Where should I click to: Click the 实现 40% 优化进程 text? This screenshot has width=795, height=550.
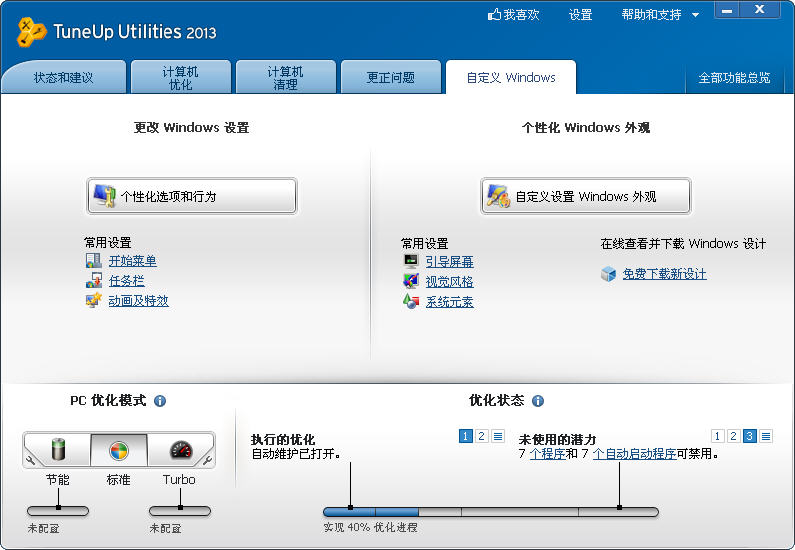370,527
